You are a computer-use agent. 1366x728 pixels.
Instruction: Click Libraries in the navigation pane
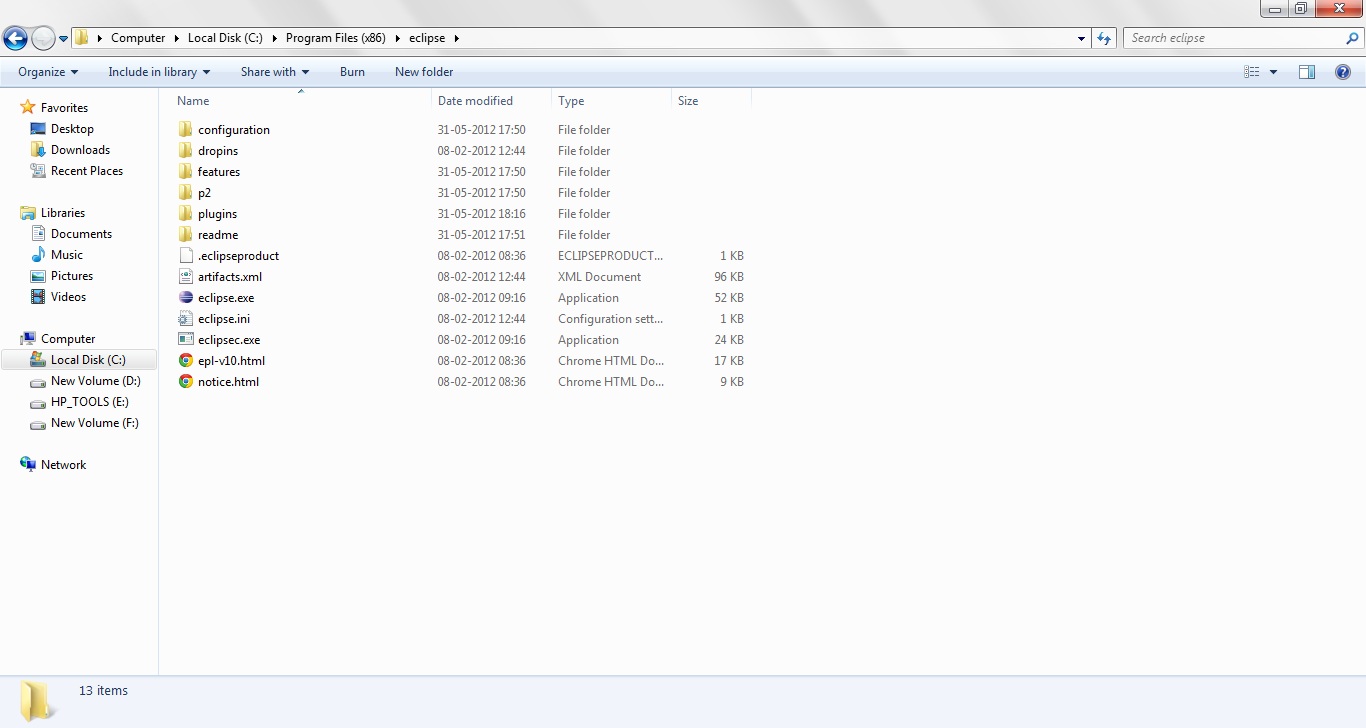(62, 213)
